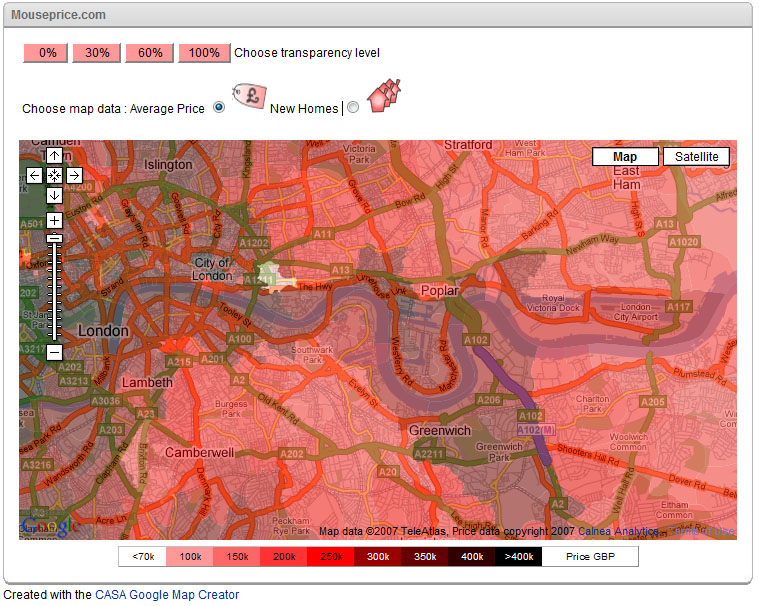Click the Price GBP legend label
Image resolution: width=759 pixels, height=606 pixels.
tap(590, 557)
